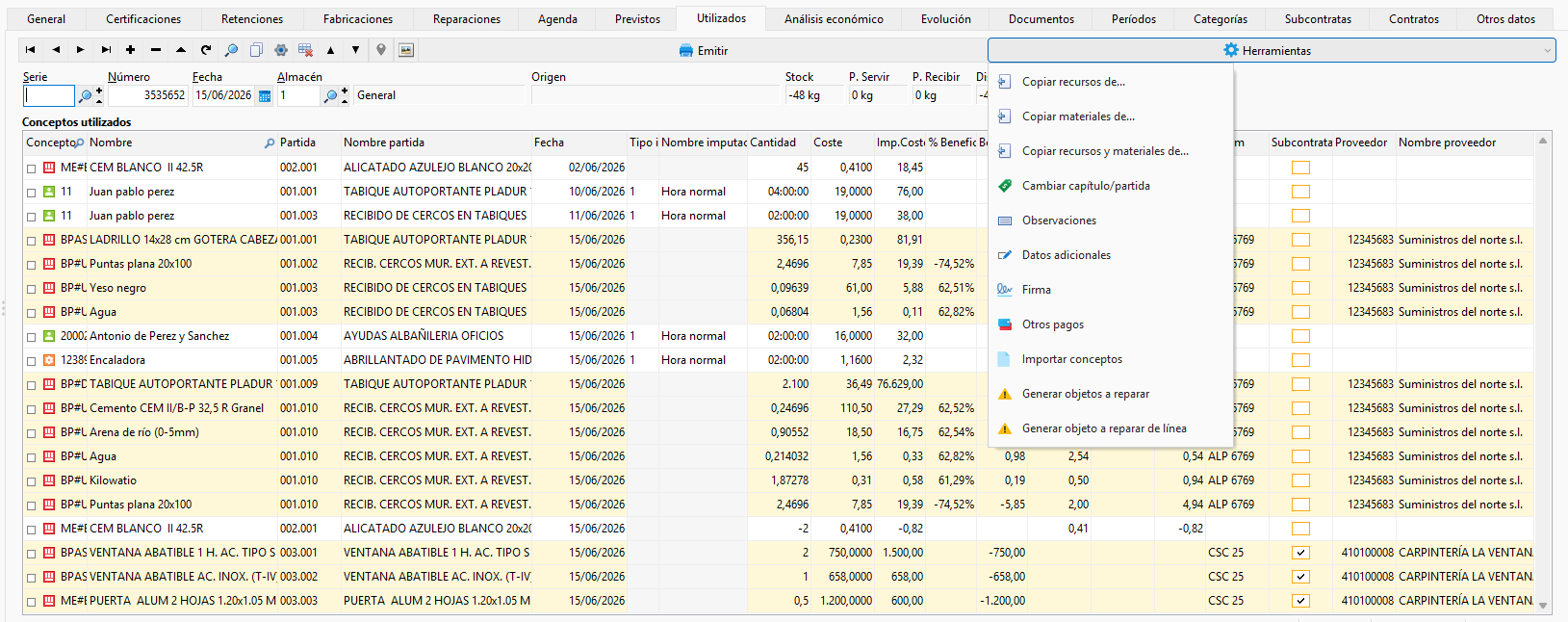Uncheck Subcontrata for PUERTA ALUM 2 HOJAS row
This screenshot has width=1568, height=622.
click(x=1300, y=601)
